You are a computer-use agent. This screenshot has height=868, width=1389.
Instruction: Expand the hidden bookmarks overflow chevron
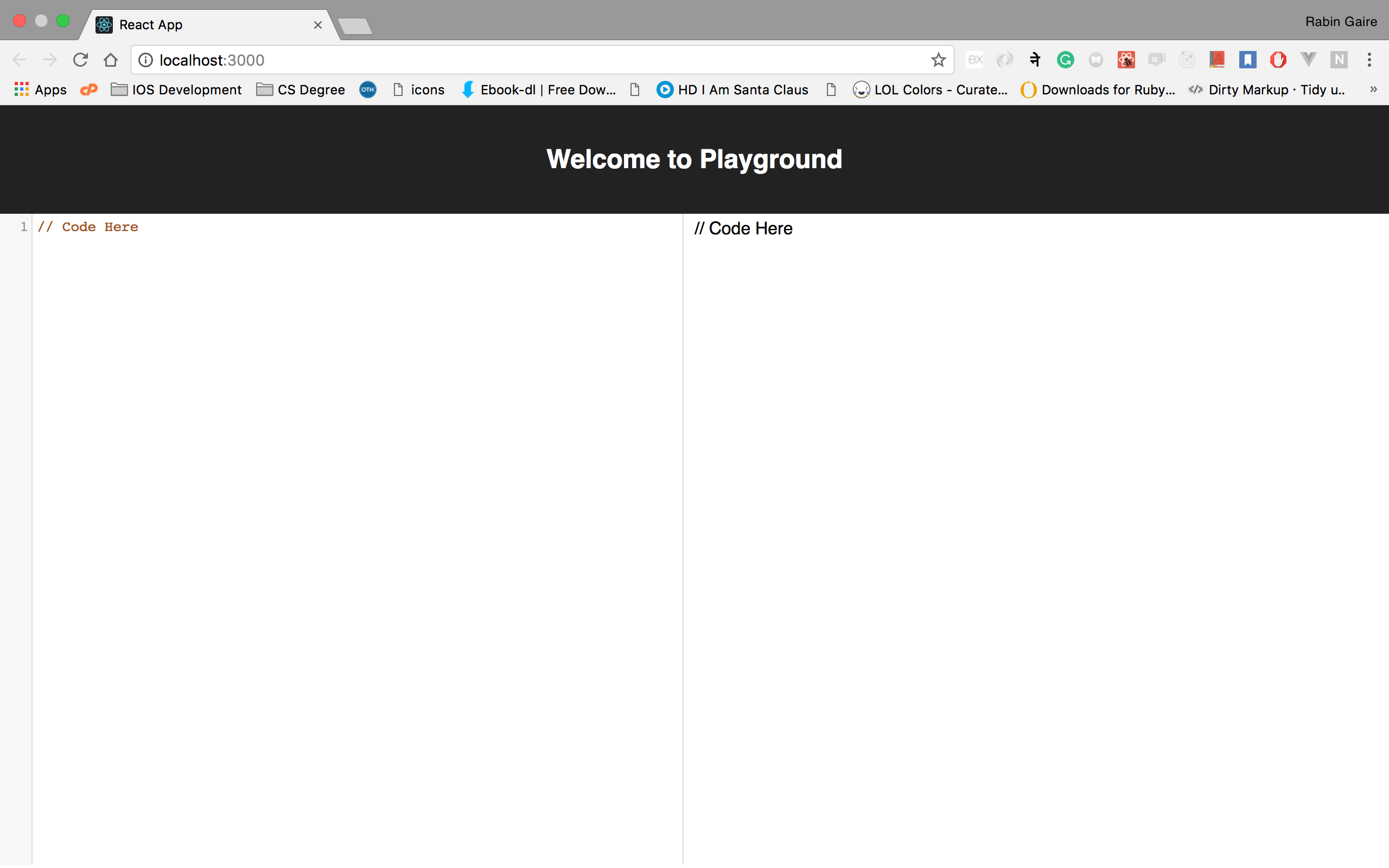(1373, 90)
